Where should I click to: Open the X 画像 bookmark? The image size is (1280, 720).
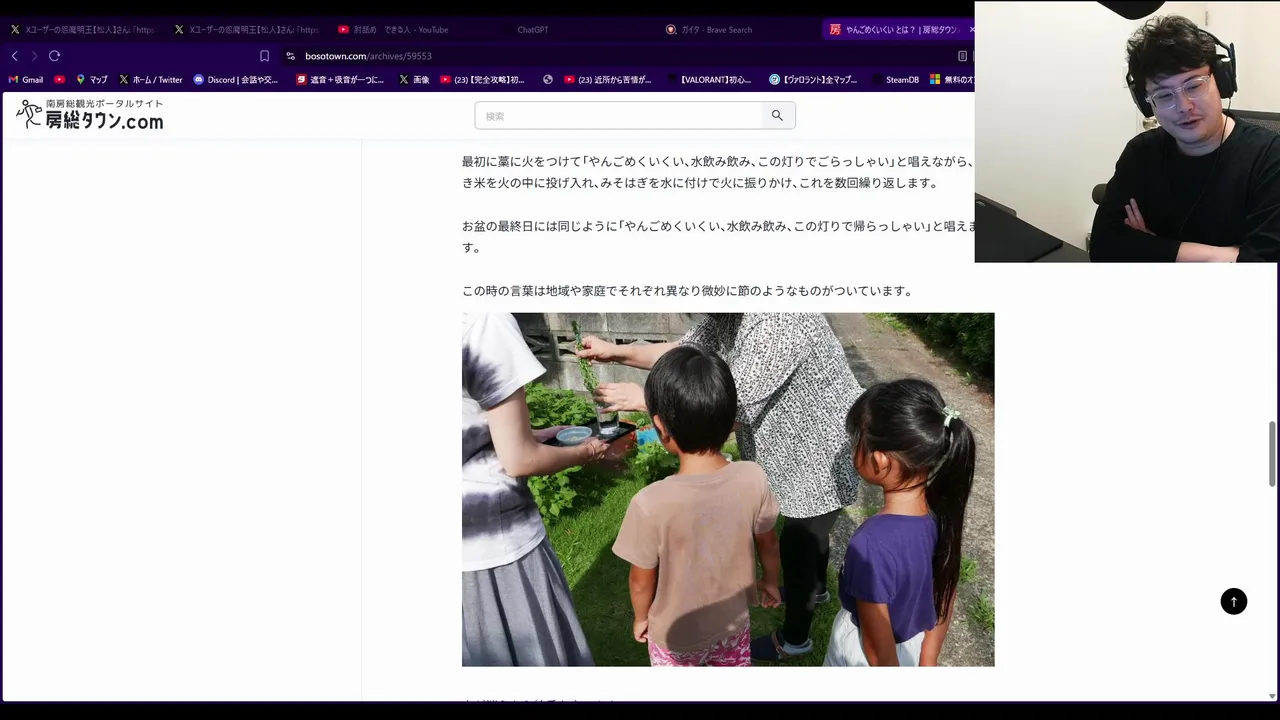[x=414, y=79]
